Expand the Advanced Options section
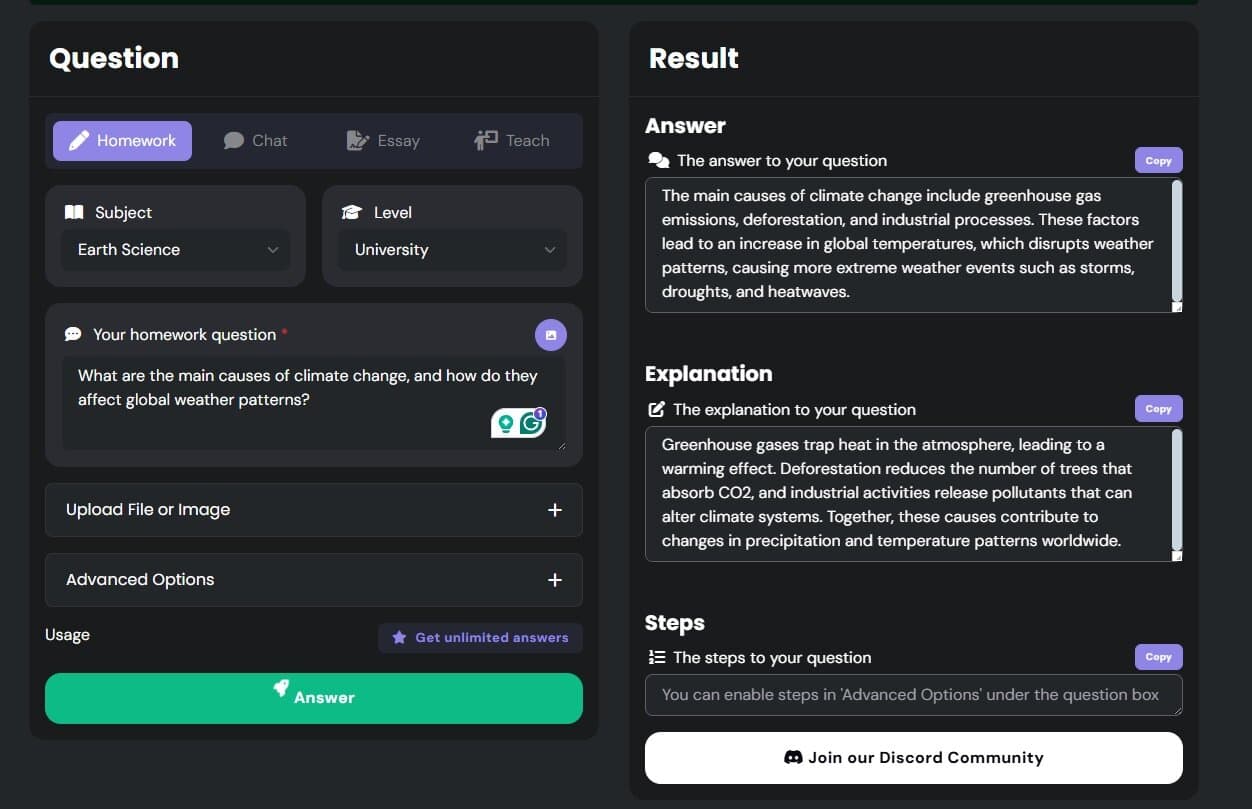This screenshot has height=809, width=1252. pyautogui.click(x=314, y=579)
